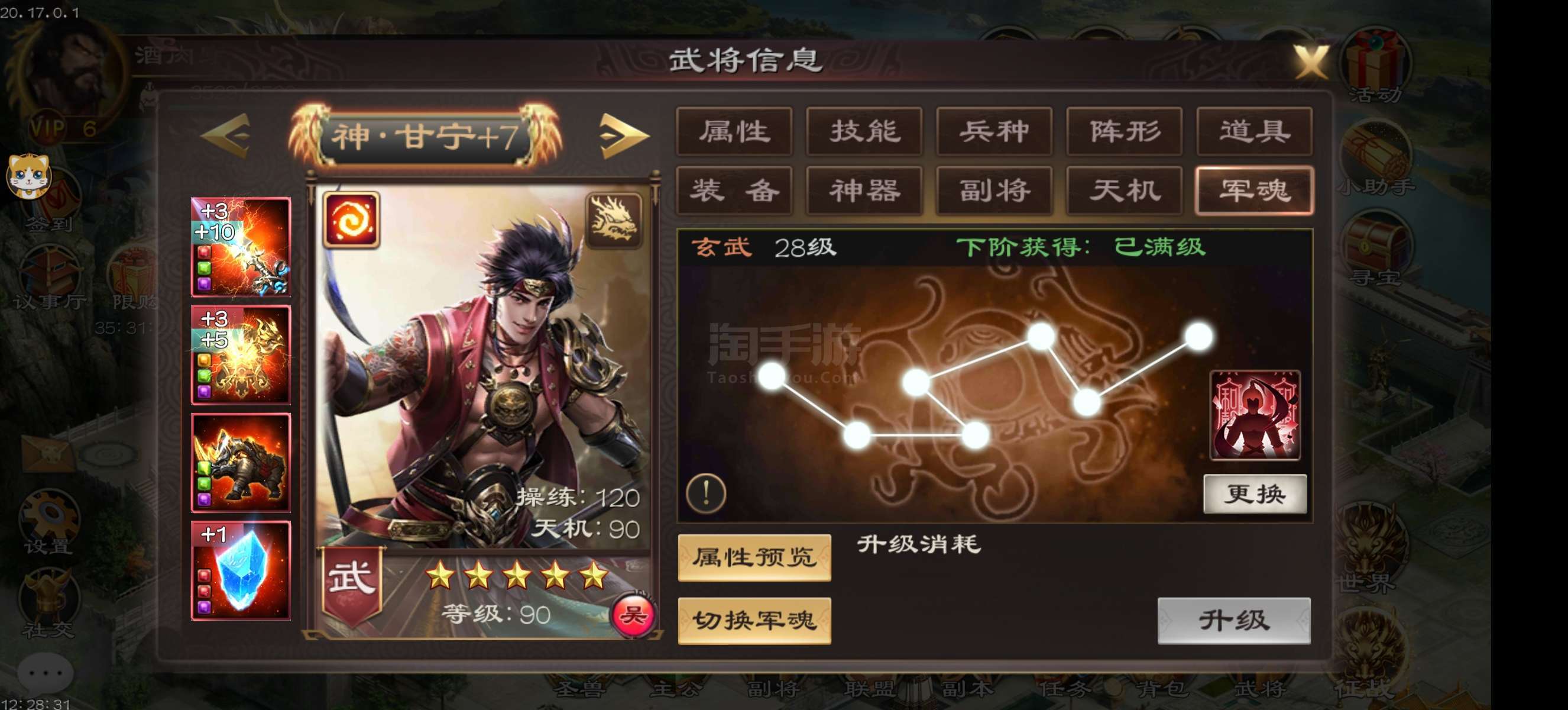
Task: Open the 装备 tab
Action: click(734, 191)
